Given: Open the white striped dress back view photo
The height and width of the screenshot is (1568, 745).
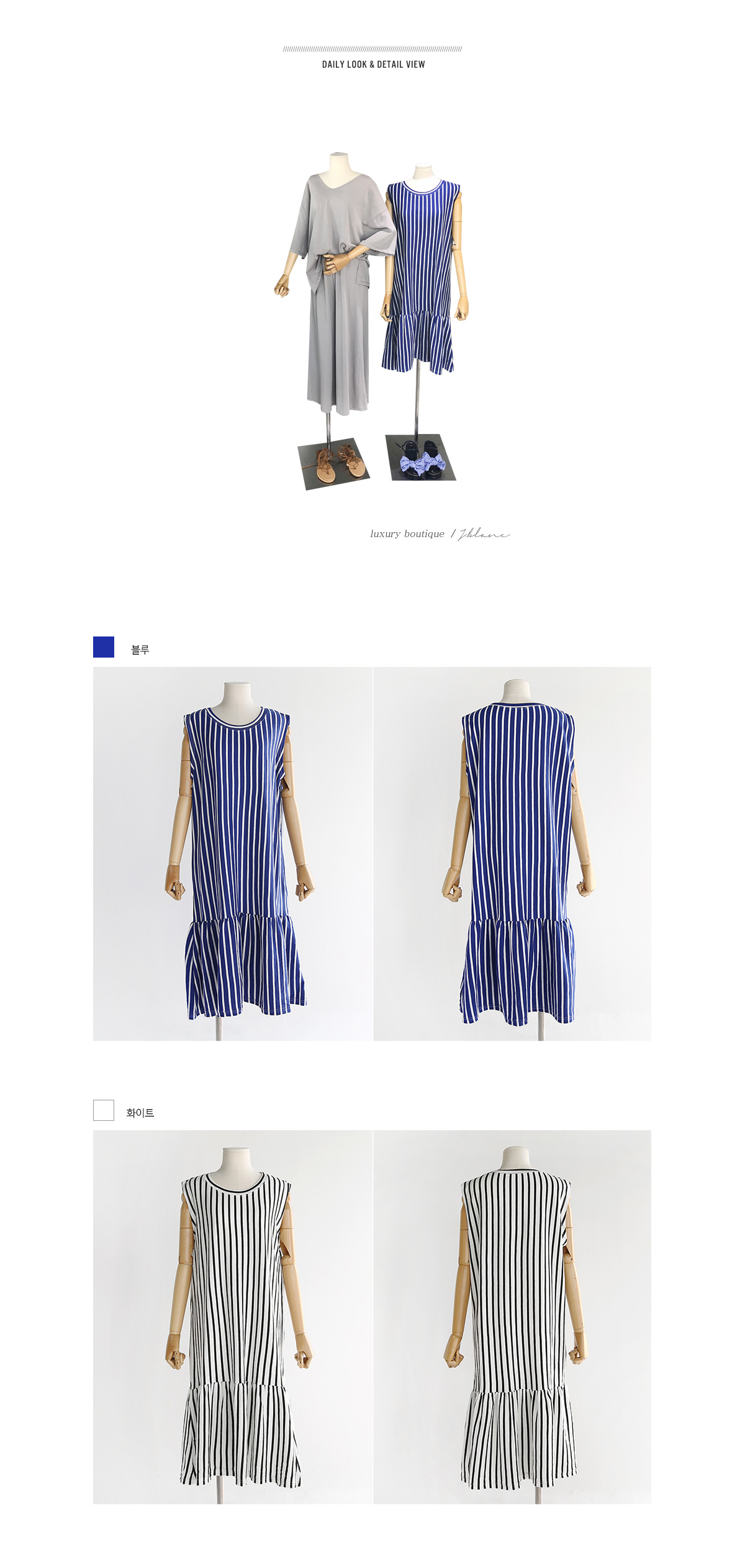Looking at the screenshot, I should point(512,1317).
